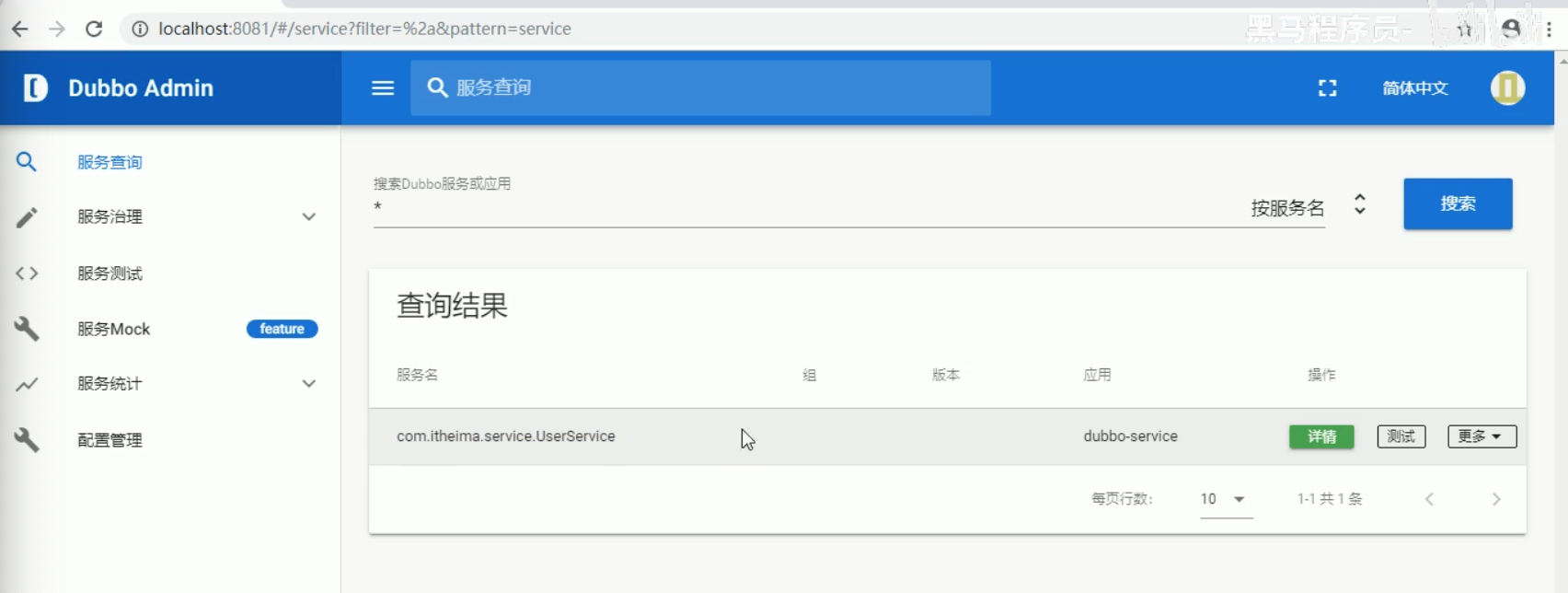Sort by 服务名 column header
The image size is (1568, 593).
(417, 375)
